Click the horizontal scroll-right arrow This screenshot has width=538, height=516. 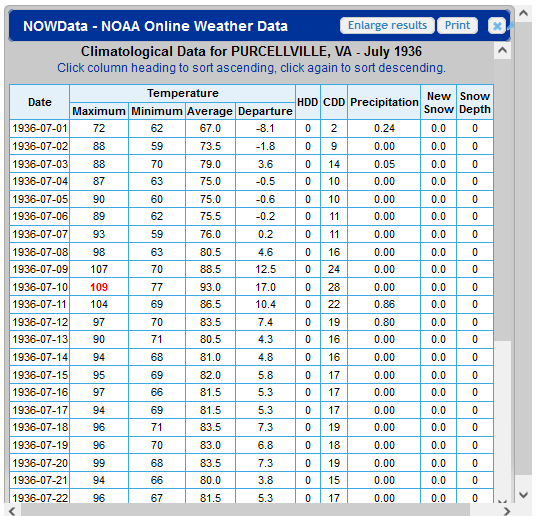click(x=506, y=511)
